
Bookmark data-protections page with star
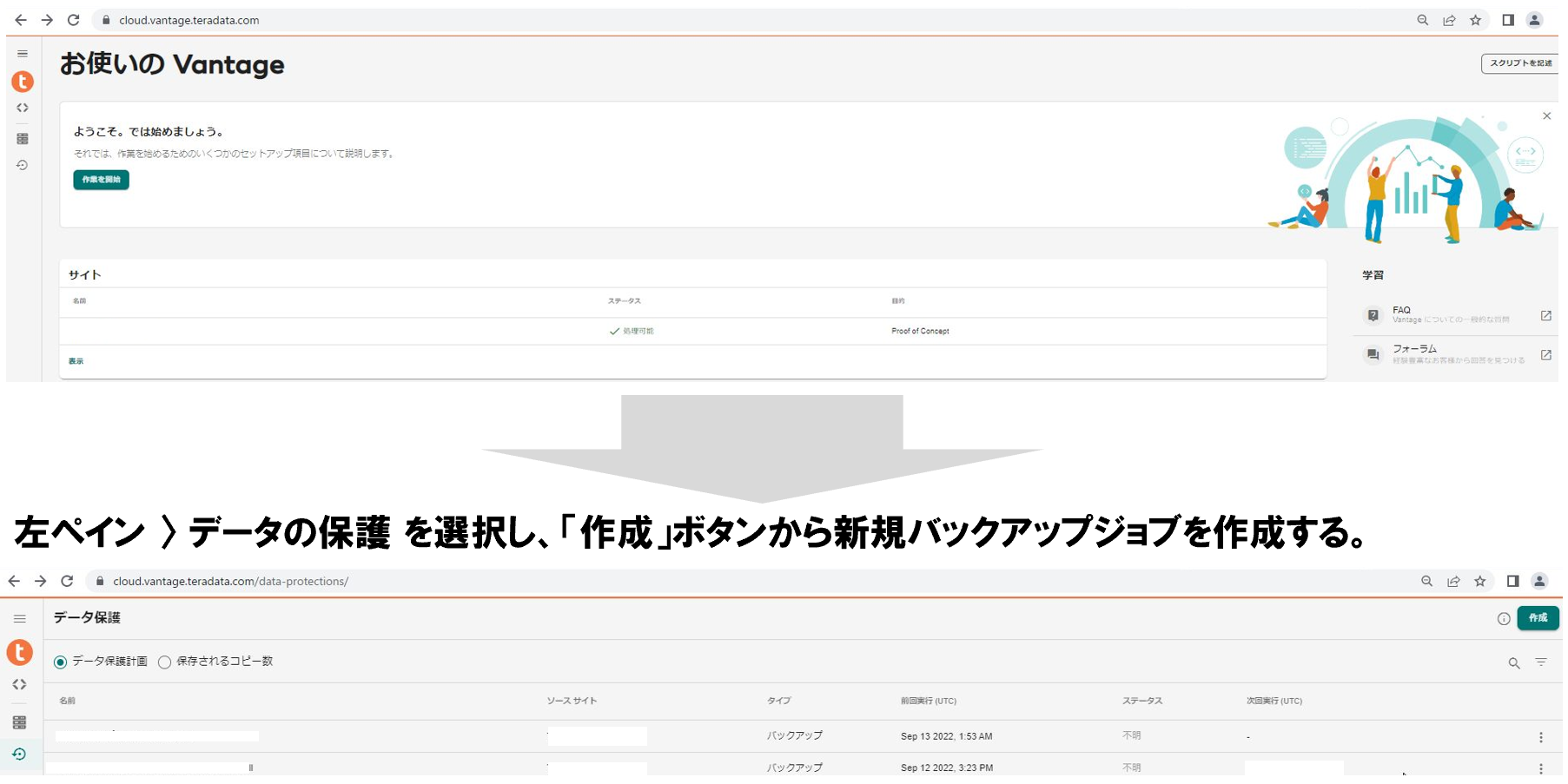click(1480, 581)
